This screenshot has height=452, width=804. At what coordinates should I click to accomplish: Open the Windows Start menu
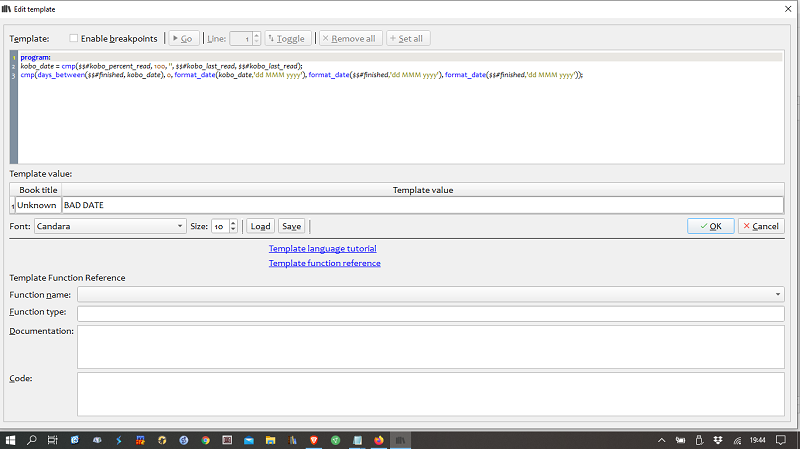pyautogui.click(x=10, y=440)
